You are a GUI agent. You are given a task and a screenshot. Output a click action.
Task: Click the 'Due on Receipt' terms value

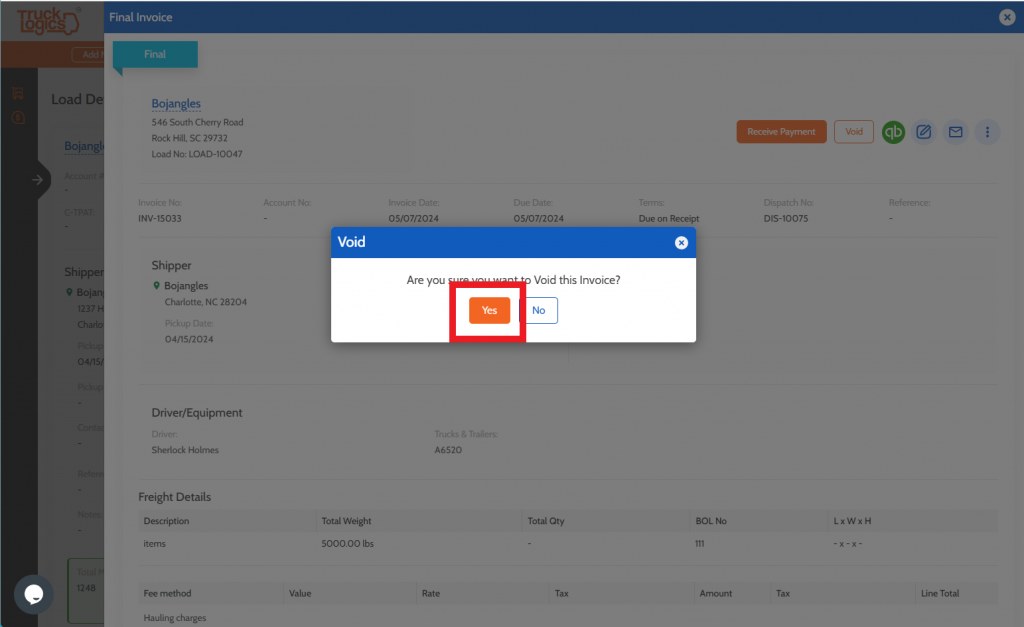[669, 218]
